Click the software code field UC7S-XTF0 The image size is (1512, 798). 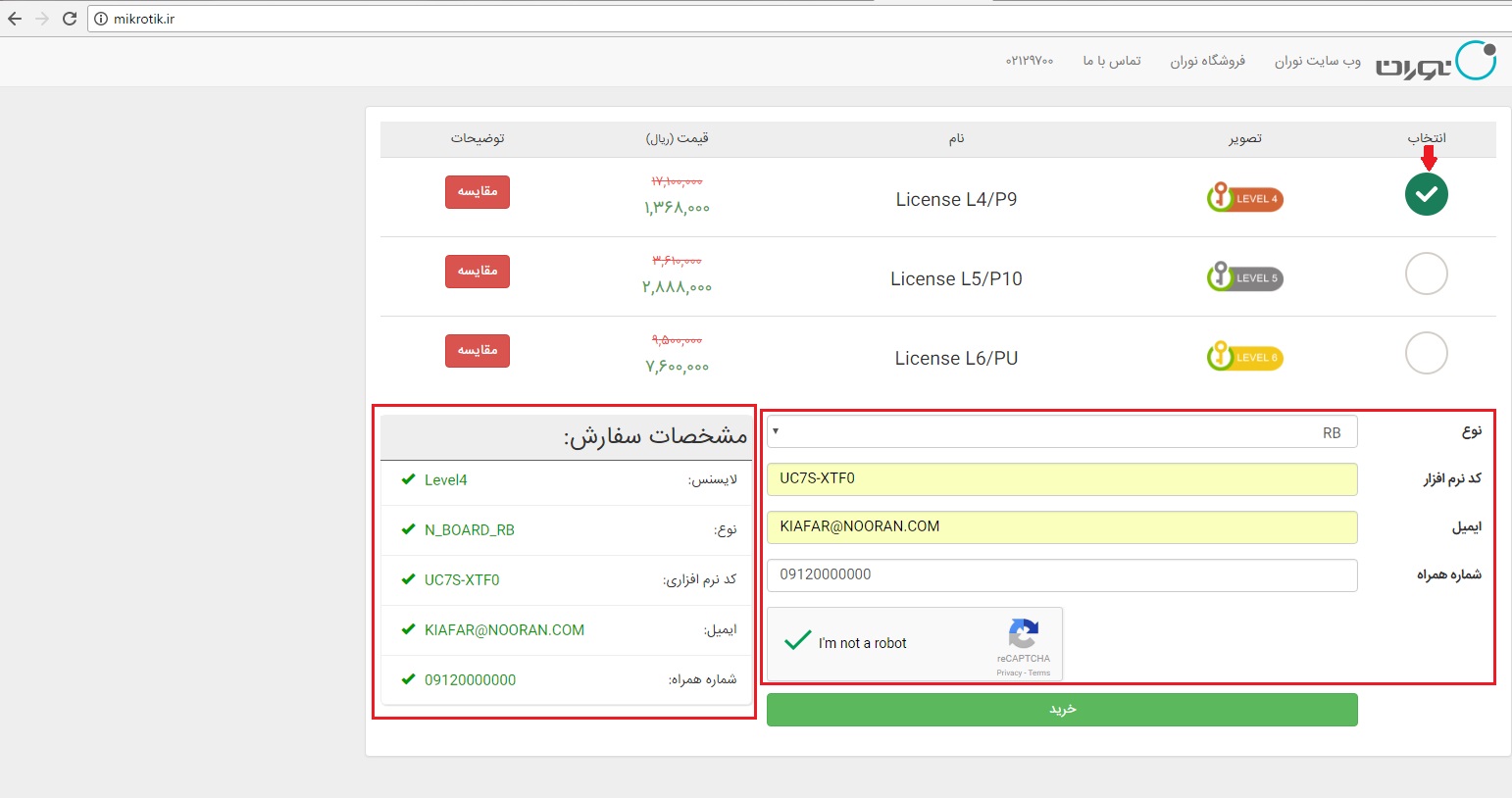coord(1062,479)
